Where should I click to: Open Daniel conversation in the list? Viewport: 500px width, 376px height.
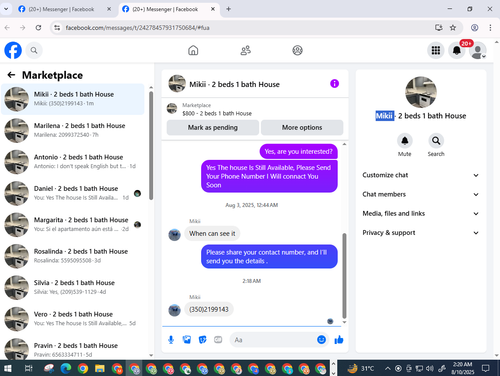(x=73, y=193)
